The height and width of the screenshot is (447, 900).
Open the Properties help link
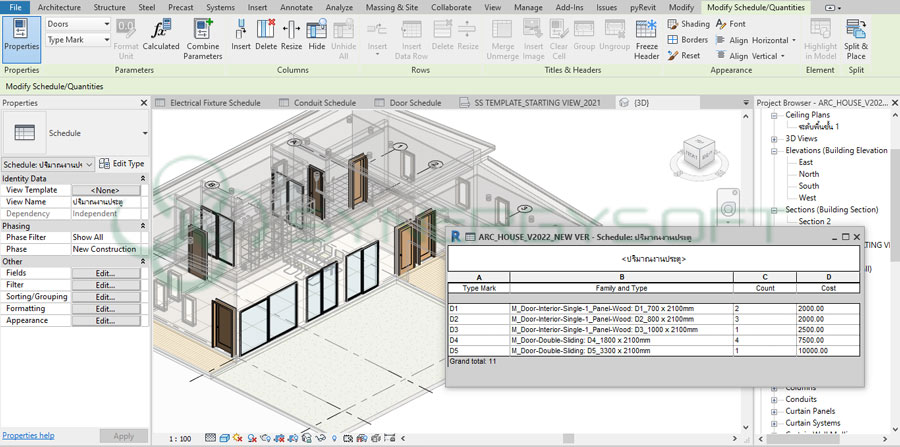click(x=28, y=436)
